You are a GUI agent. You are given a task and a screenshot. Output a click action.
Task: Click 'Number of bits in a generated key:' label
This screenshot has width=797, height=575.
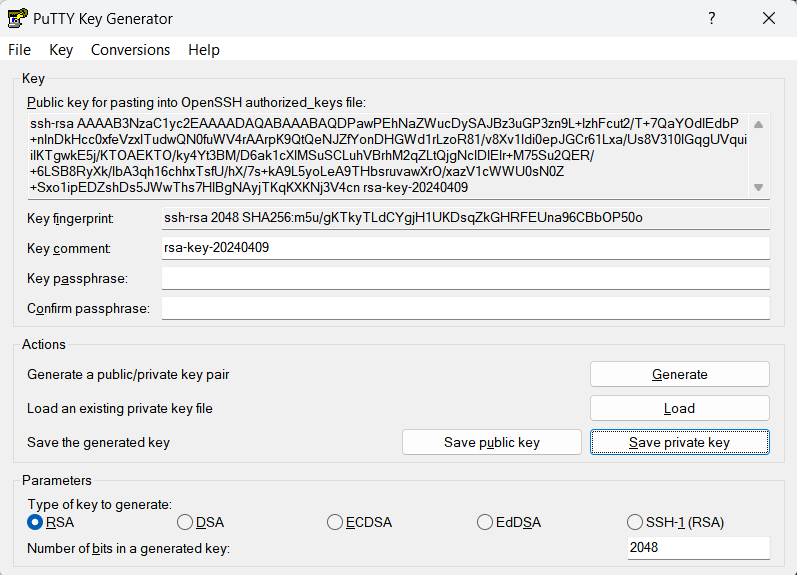click(128, 549)
